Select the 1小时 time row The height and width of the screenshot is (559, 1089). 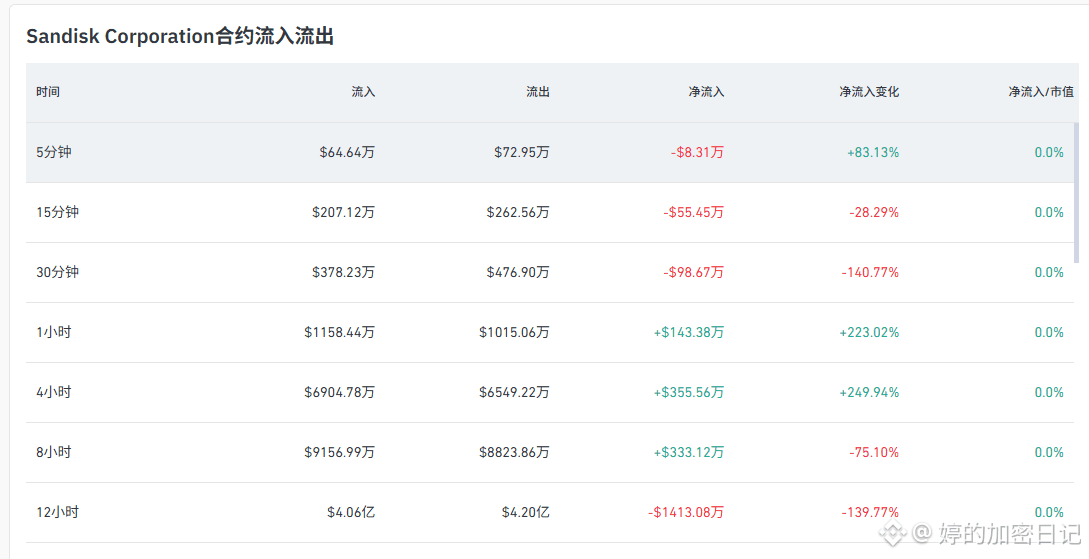[x=550, y=333]
